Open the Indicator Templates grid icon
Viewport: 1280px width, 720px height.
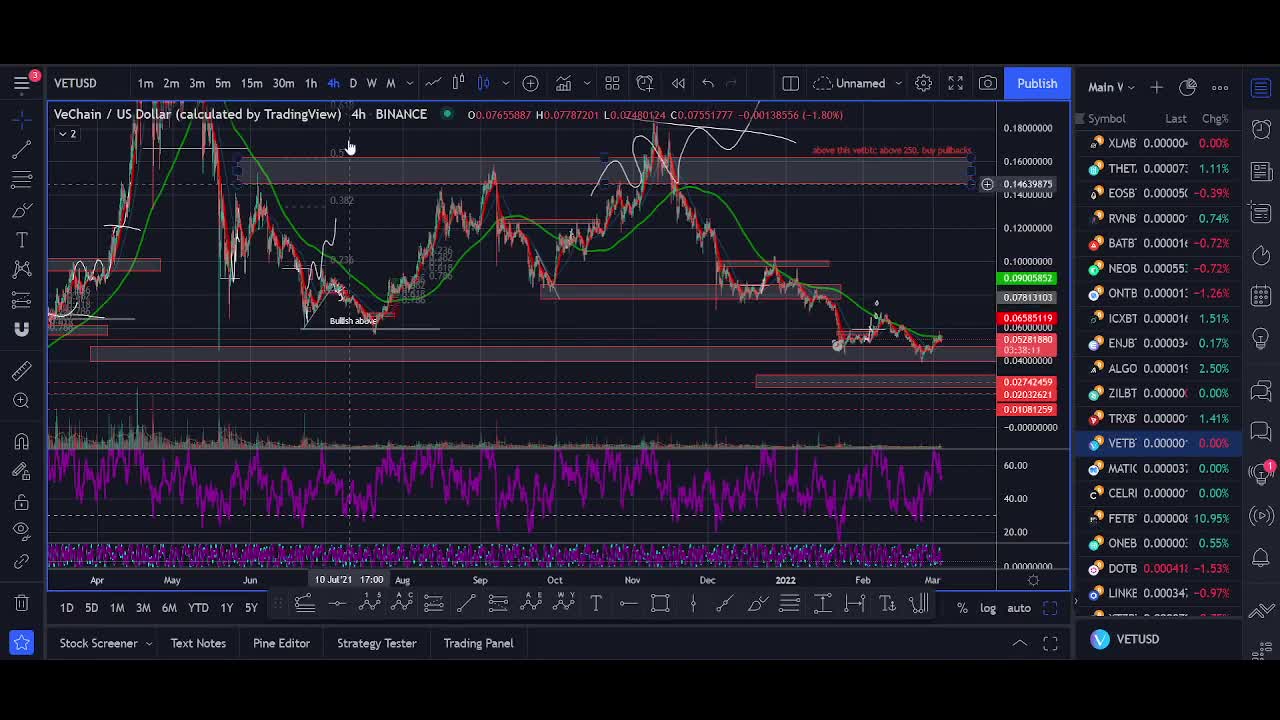pyautogui.click(x=612, y=83)
